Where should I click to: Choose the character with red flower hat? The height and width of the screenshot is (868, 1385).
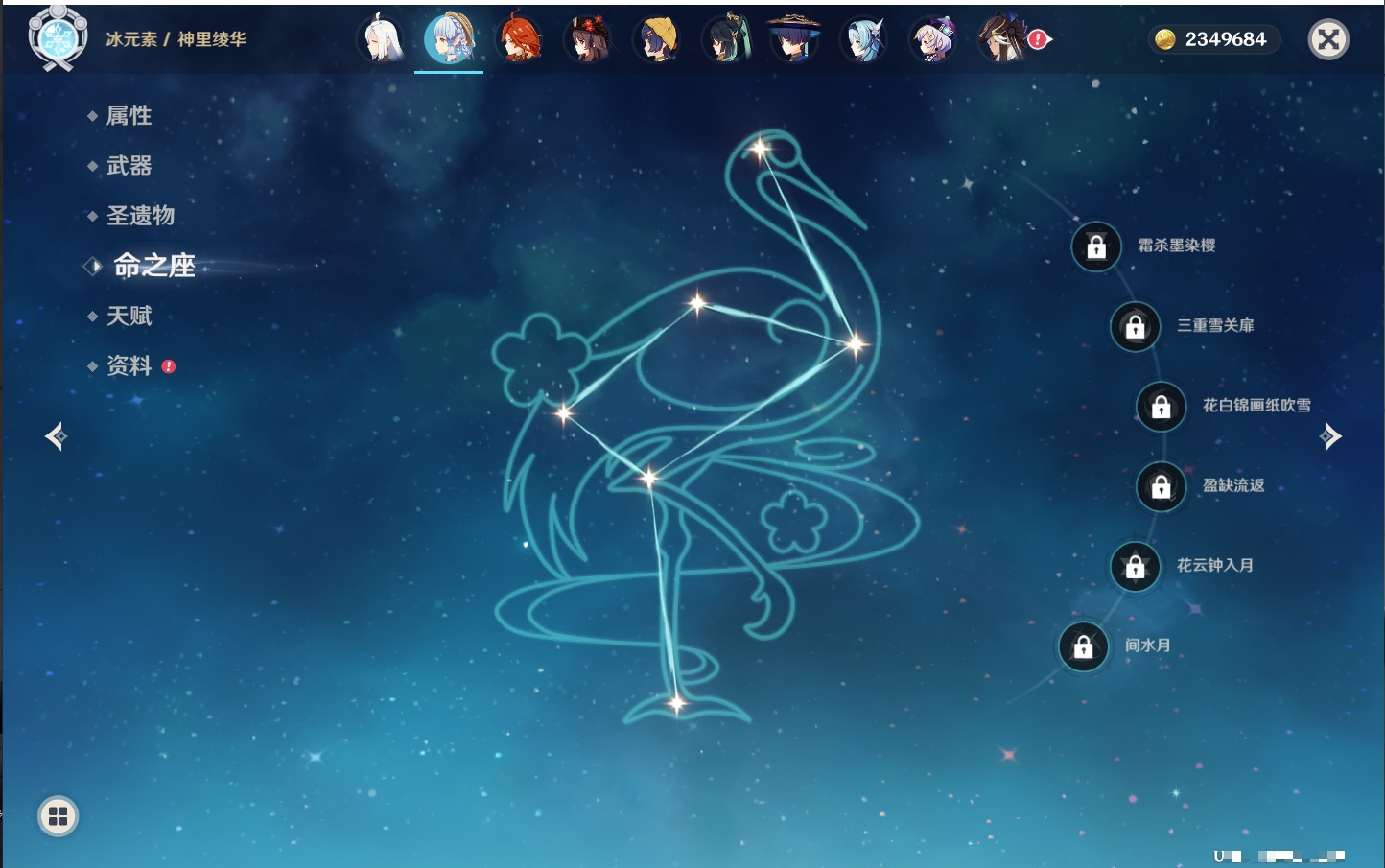[588, 39]
